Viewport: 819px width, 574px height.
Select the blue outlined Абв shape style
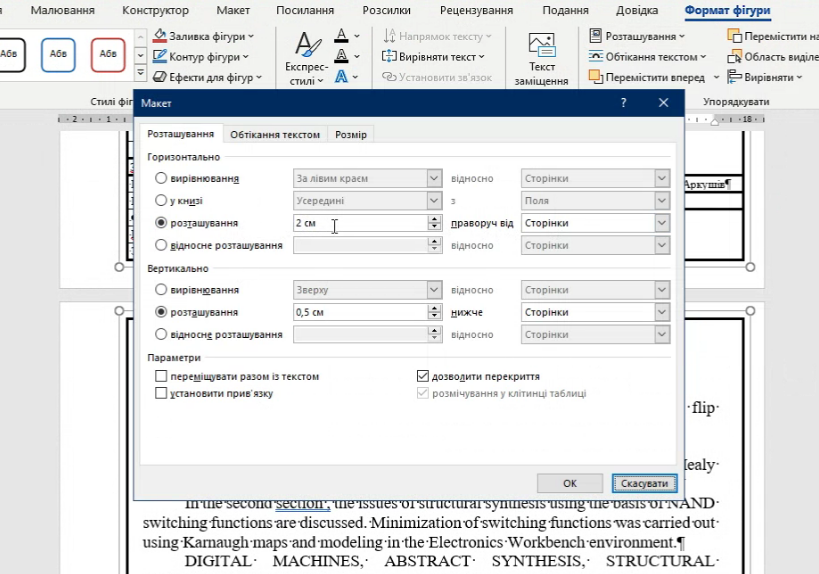point(58,54)
